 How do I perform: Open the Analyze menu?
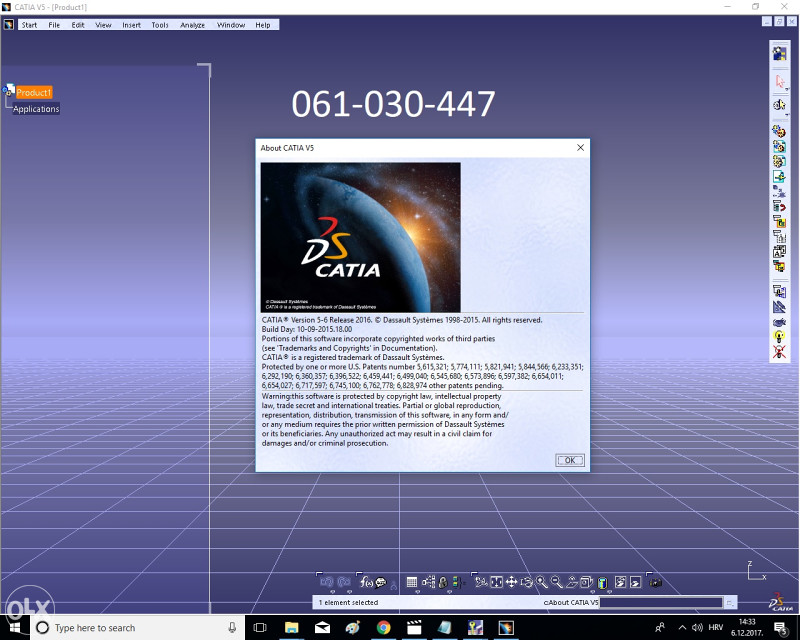(192, 25)
